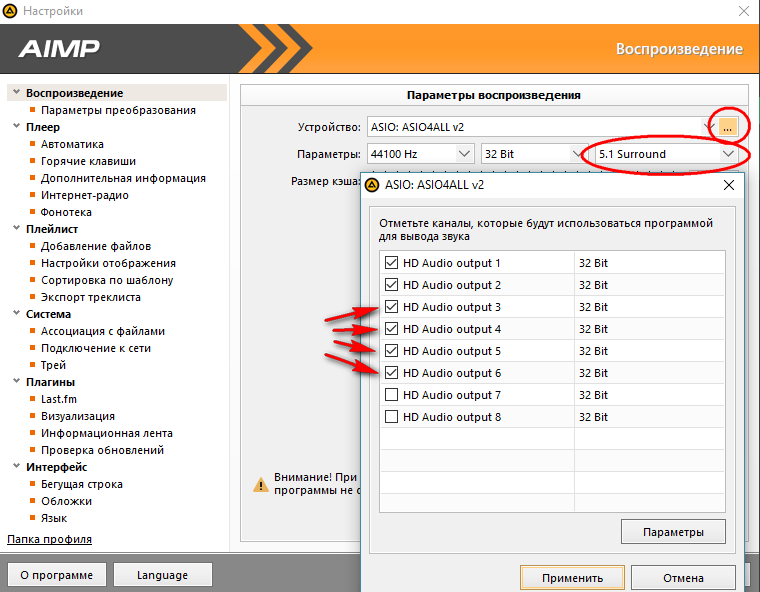Open Горячие клавиши settings page
The image size is (760, 592).
coord(88,161)
